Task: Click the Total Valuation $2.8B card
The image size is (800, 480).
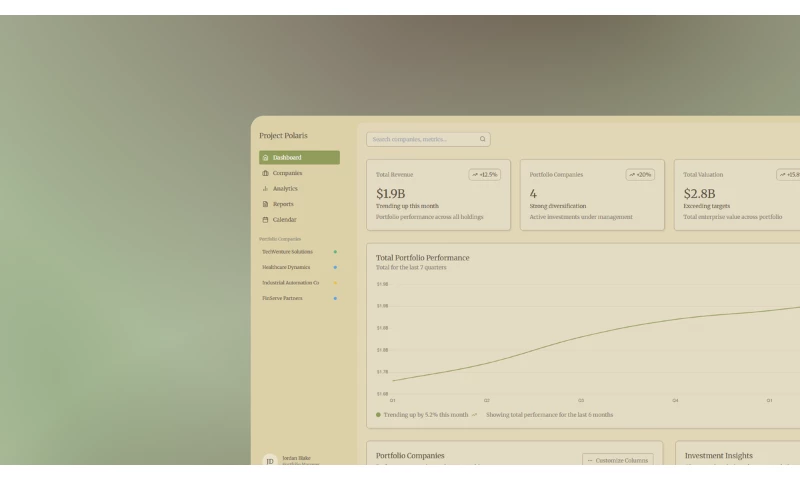Action: (x=737, y=195)
